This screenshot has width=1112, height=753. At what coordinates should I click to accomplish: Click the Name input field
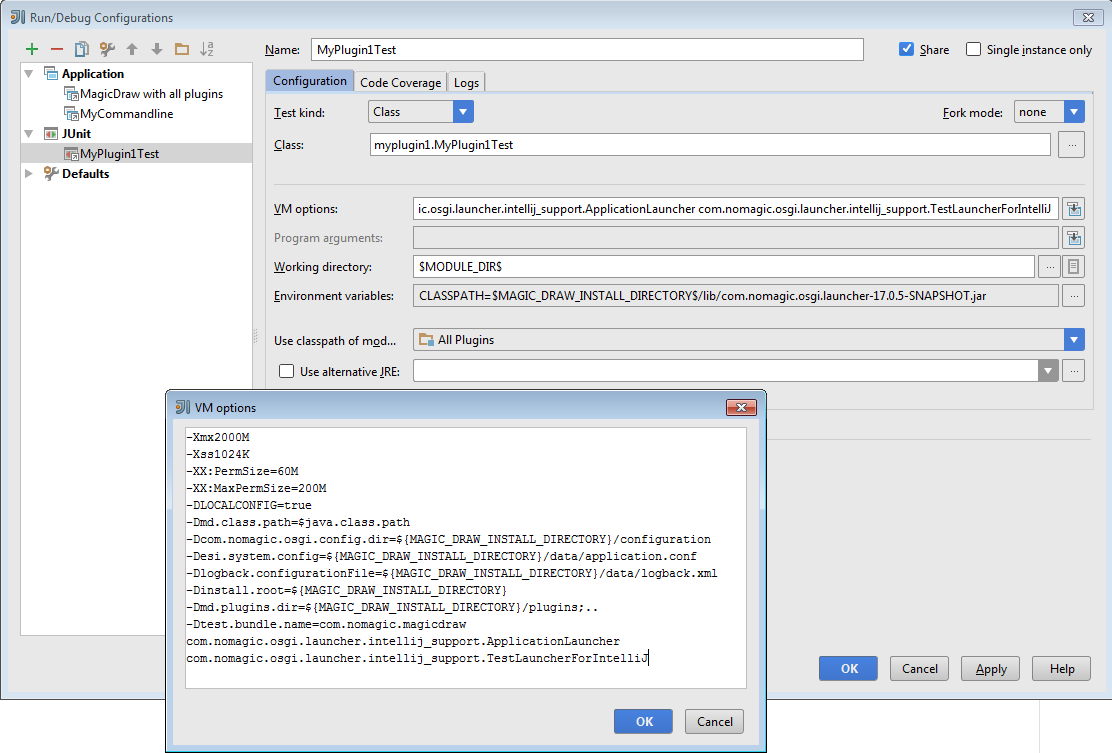tap(586, 49)
